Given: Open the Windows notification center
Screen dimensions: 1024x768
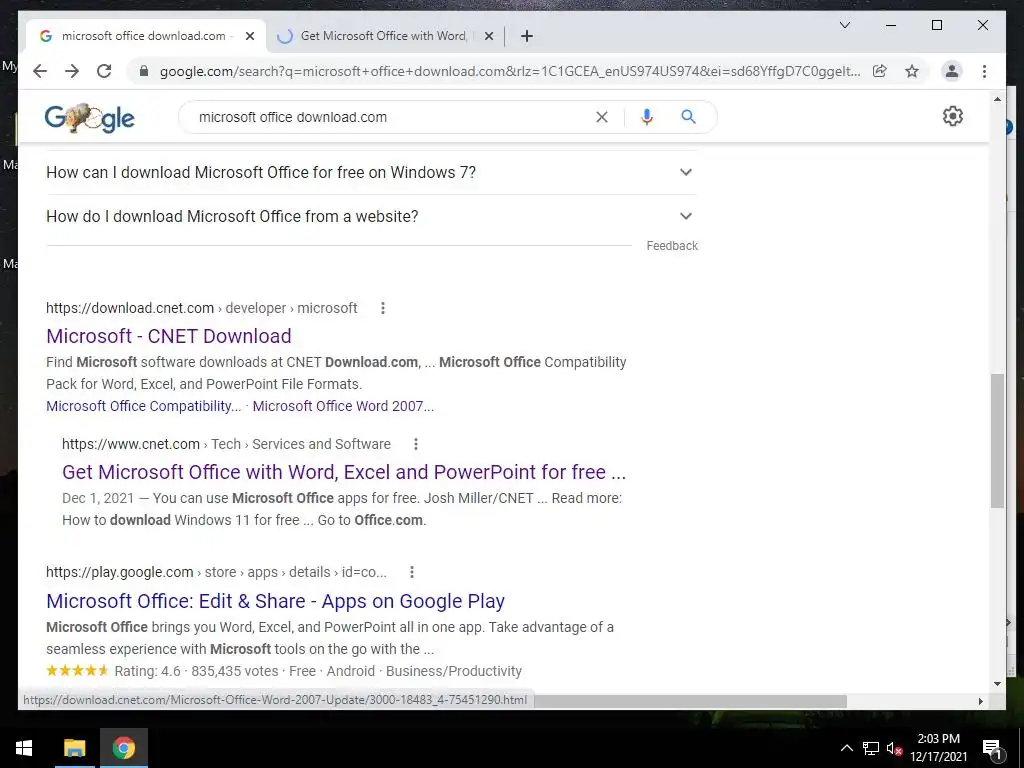Looking at the screenshot, I should [992, 748].
